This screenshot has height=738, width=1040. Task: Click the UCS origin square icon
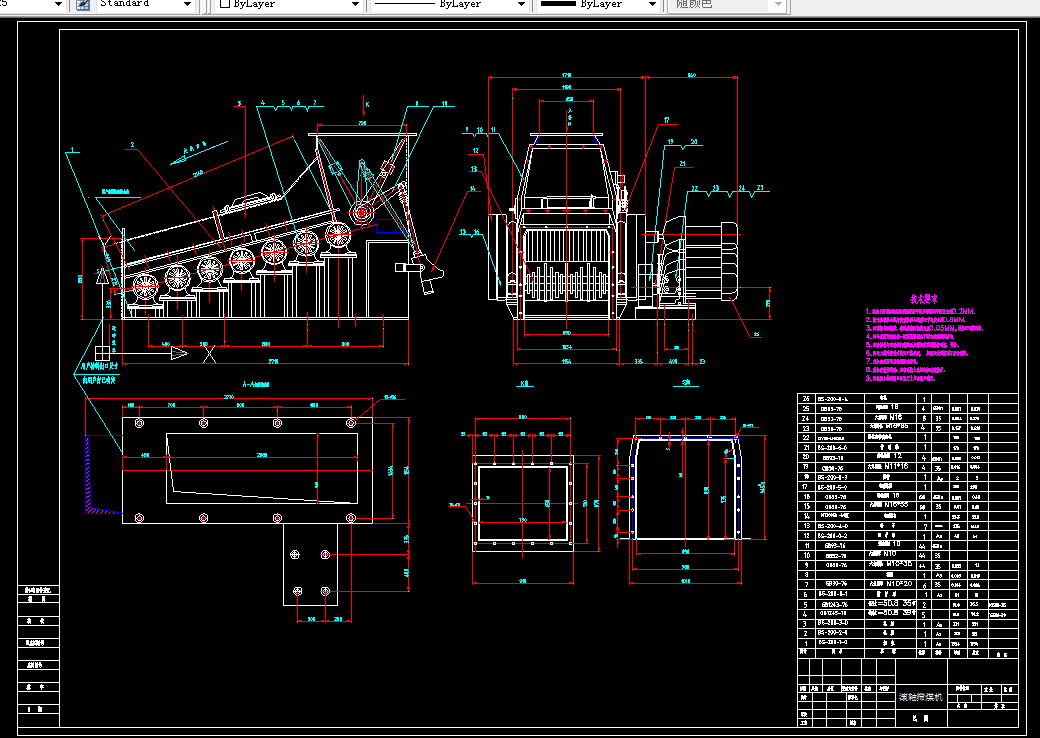tap(102, 353)
